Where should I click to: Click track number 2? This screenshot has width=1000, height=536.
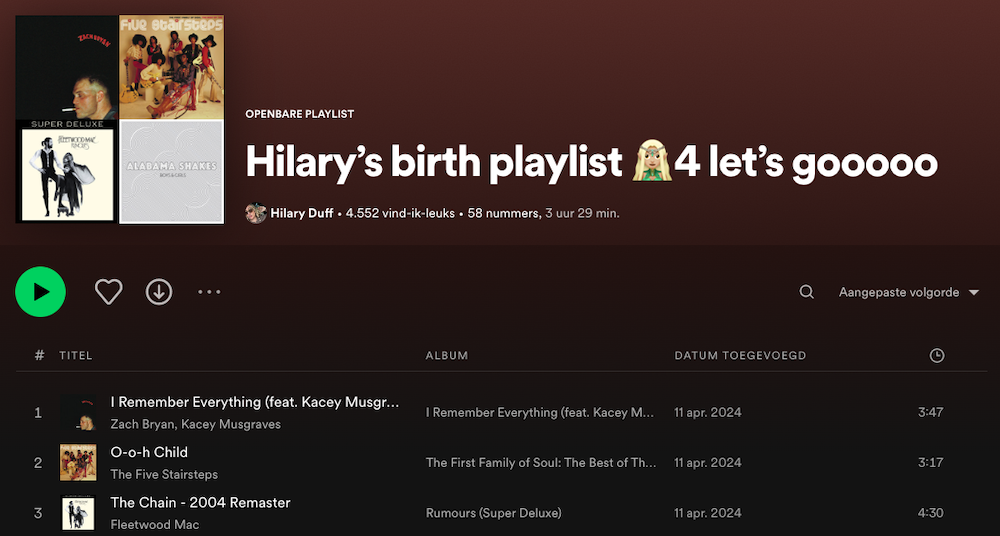pyautogui.click(x=38, y=463)
